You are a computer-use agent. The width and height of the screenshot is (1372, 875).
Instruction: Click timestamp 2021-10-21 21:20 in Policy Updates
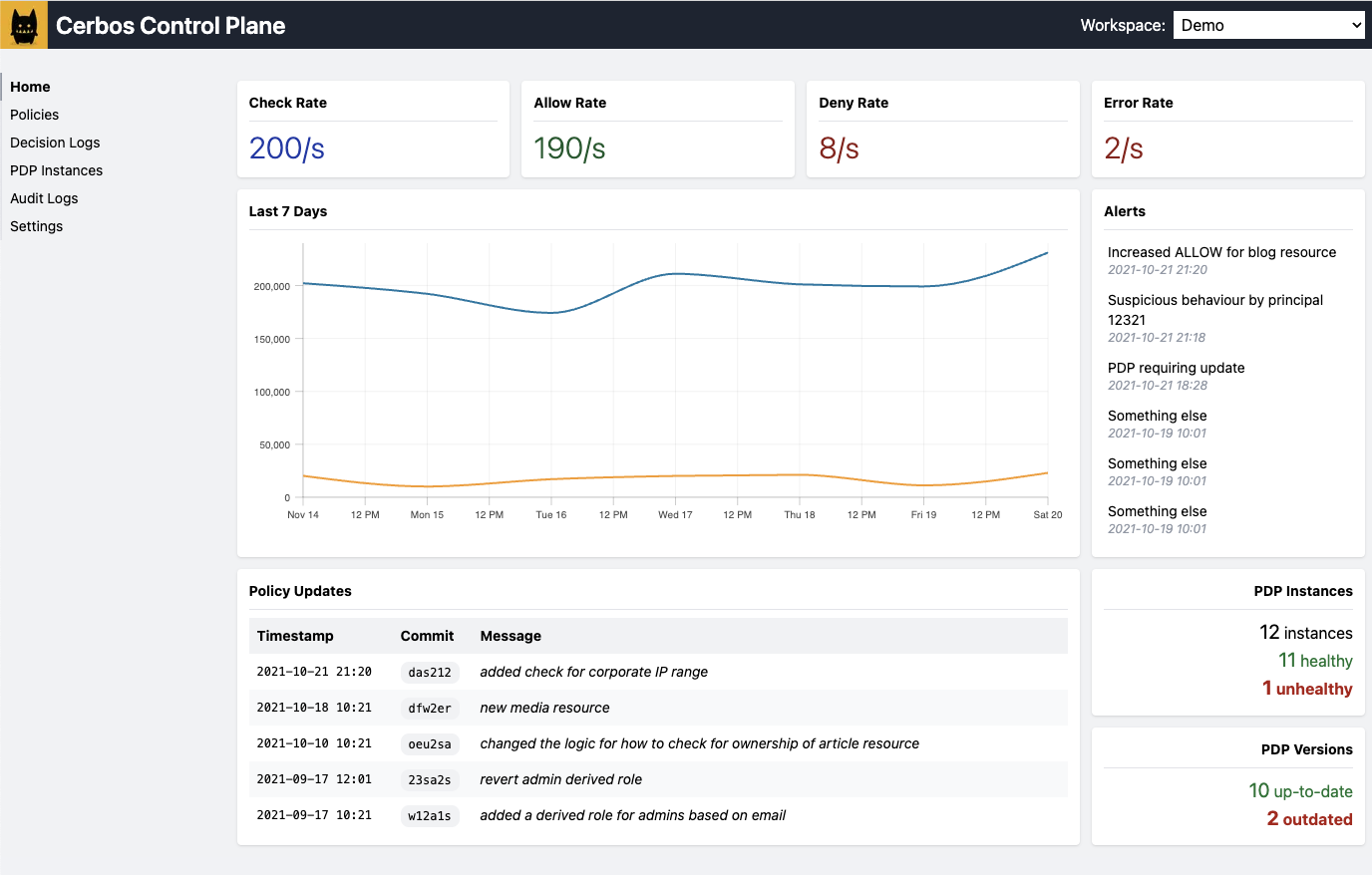click(x=314, y=672)
